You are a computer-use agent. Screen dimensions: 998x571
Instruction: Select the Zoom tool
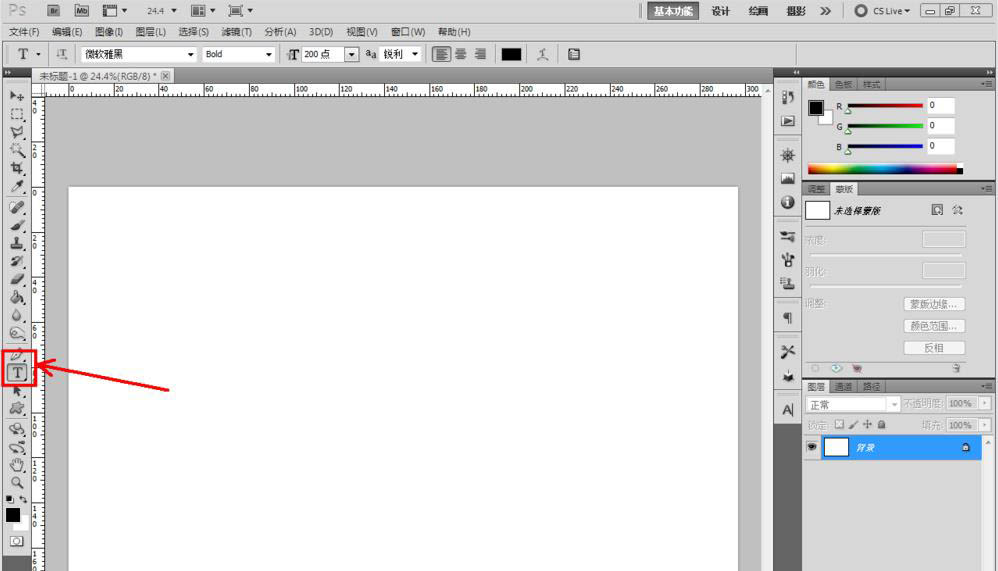[x=17, y=483]
